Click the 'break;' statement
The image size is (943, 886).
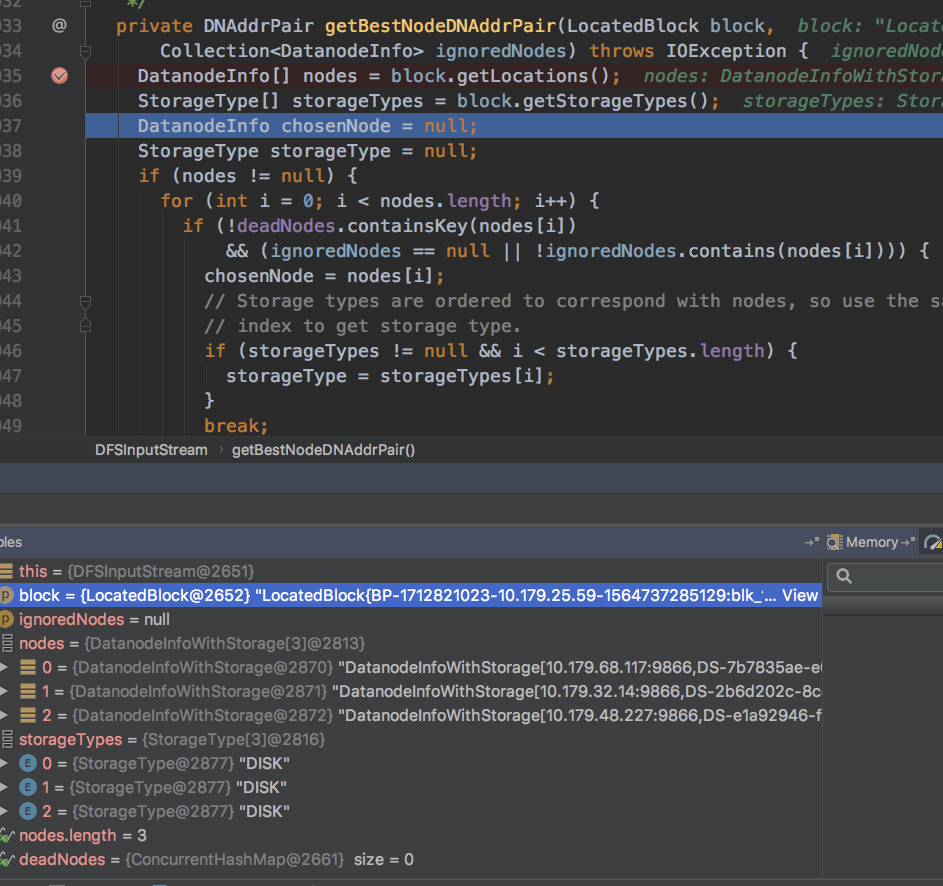pyautogui.click(x=236, y=426)
